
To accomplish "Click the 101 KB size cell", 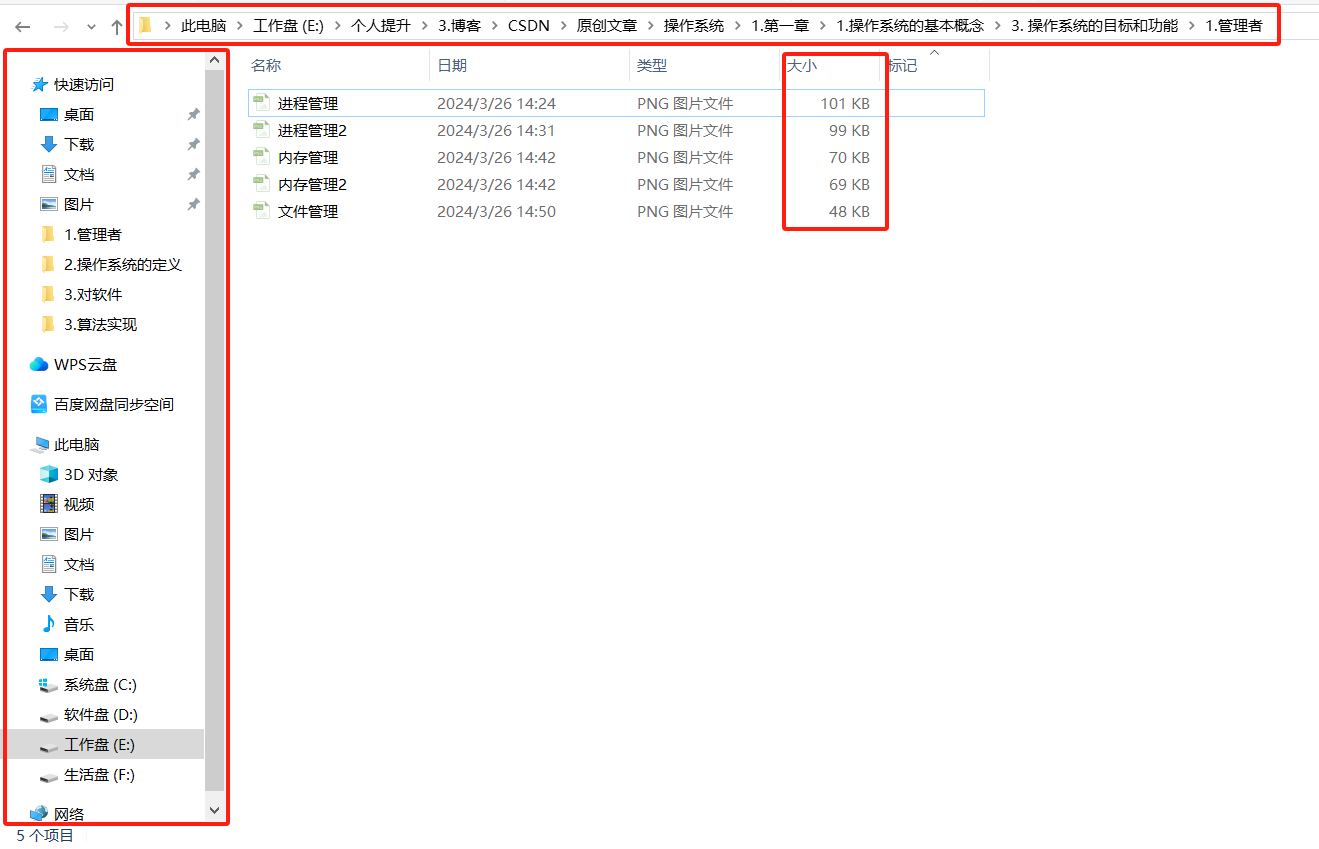I will tap(844, 103).
